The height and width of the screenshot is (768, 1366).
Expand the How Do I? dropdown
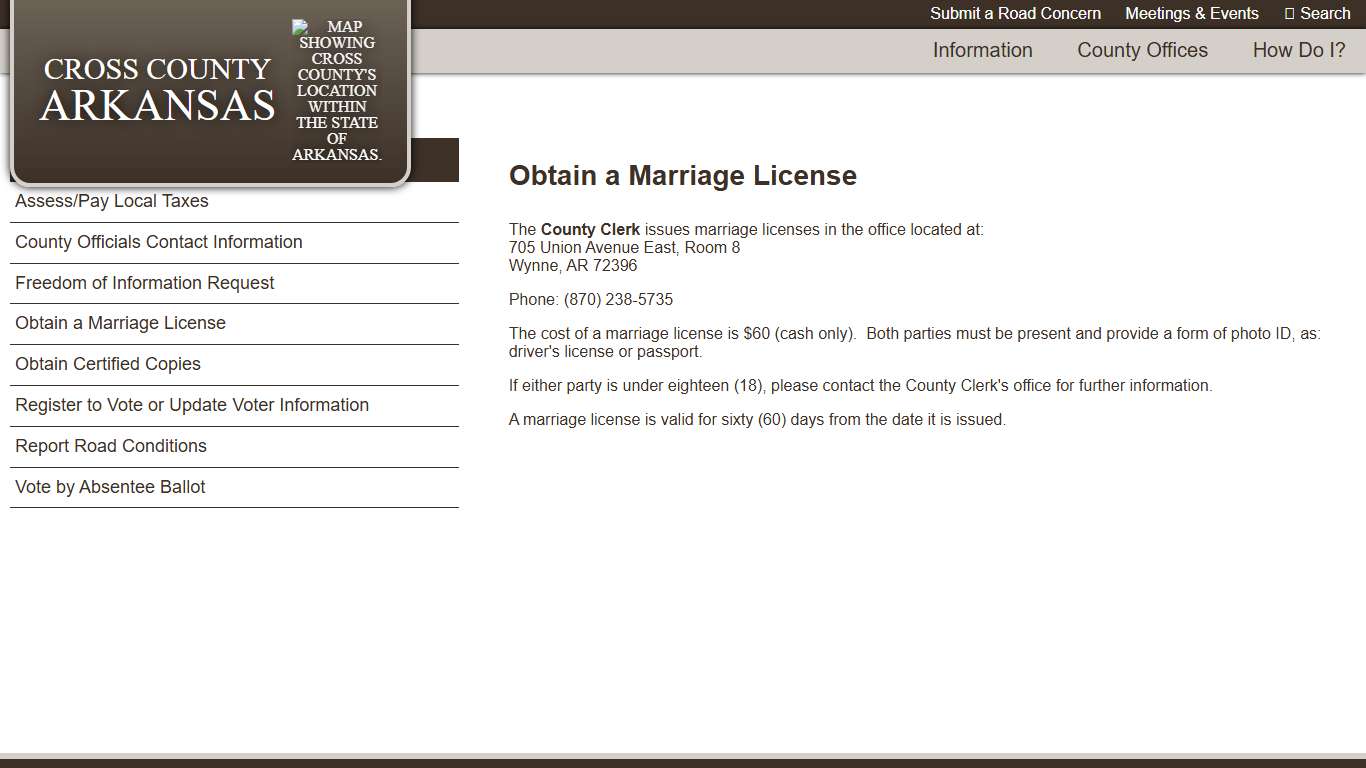pyautogui.click(x=1298, y=50)
